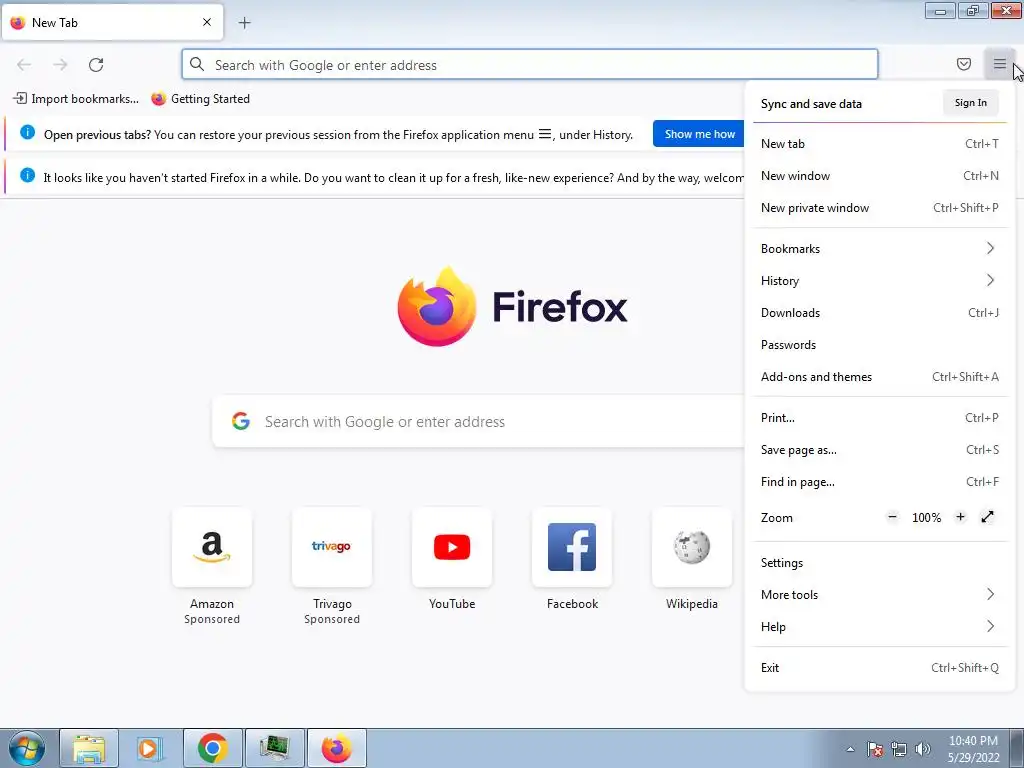Click the Show me how button
The image size is (1024, 768).
[x=699, y=134]
